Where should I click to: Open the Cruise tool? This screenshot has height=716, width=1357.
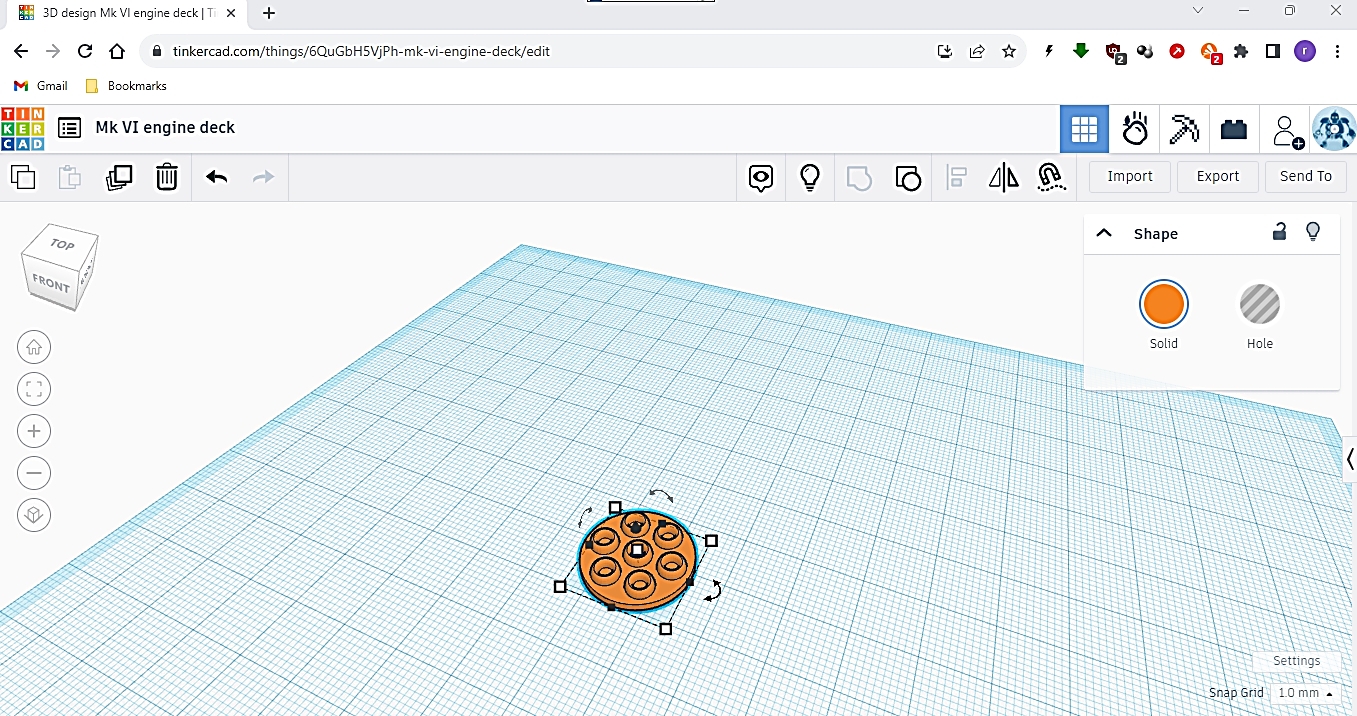tap(1051, 178)
